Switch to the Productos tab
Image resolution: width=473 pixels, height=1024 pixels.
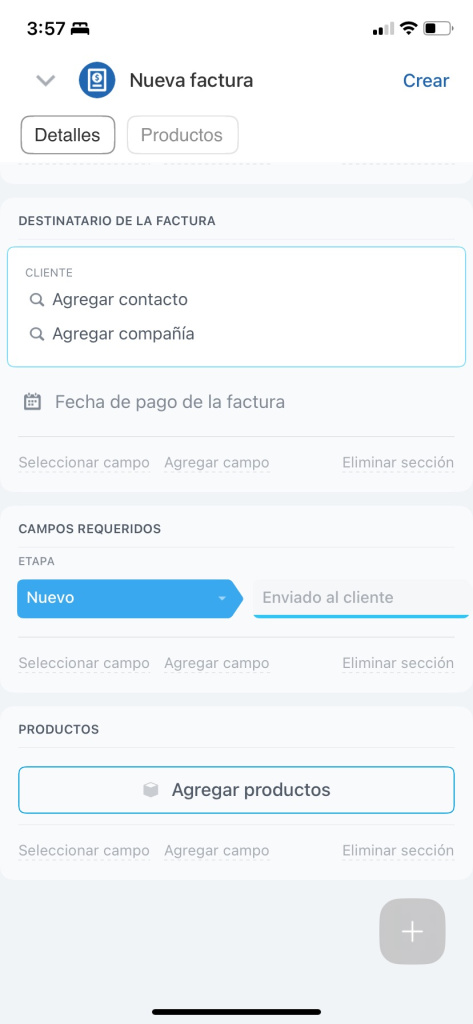(182, 135)
